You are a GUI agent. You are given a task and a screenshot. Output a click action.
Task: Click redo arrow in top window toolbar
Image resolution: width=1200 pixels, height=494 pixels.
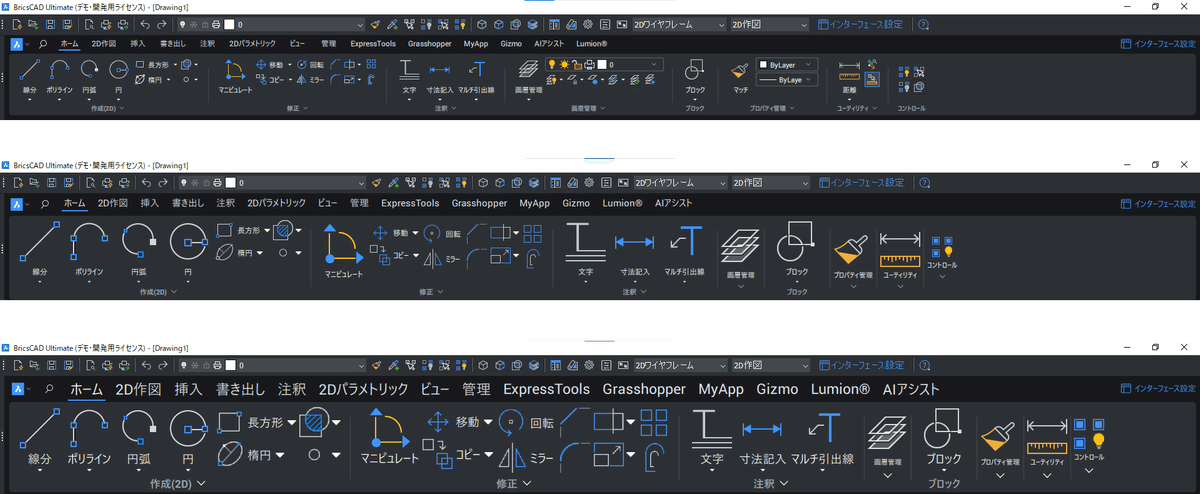pos(163,23)
